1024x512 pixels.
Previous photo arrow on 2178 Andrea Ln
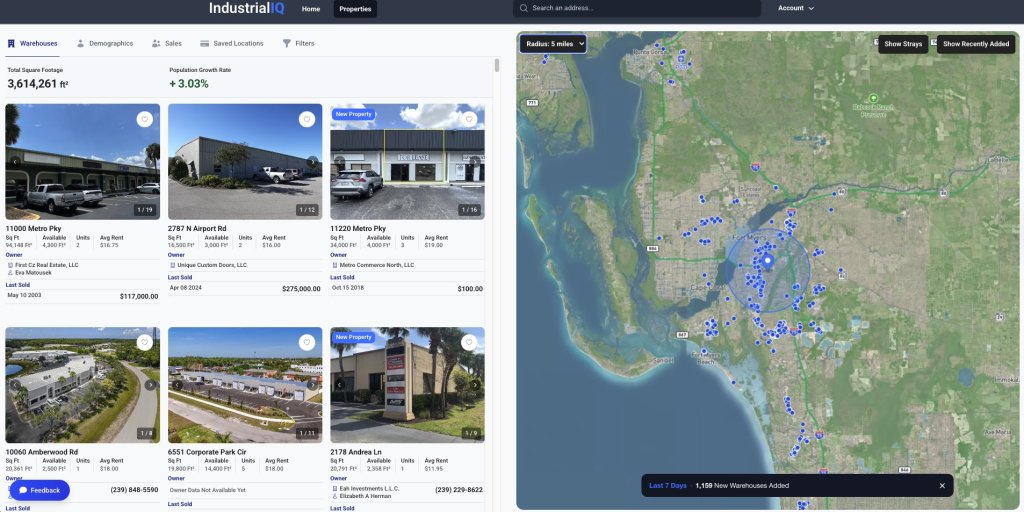point(340,384)
